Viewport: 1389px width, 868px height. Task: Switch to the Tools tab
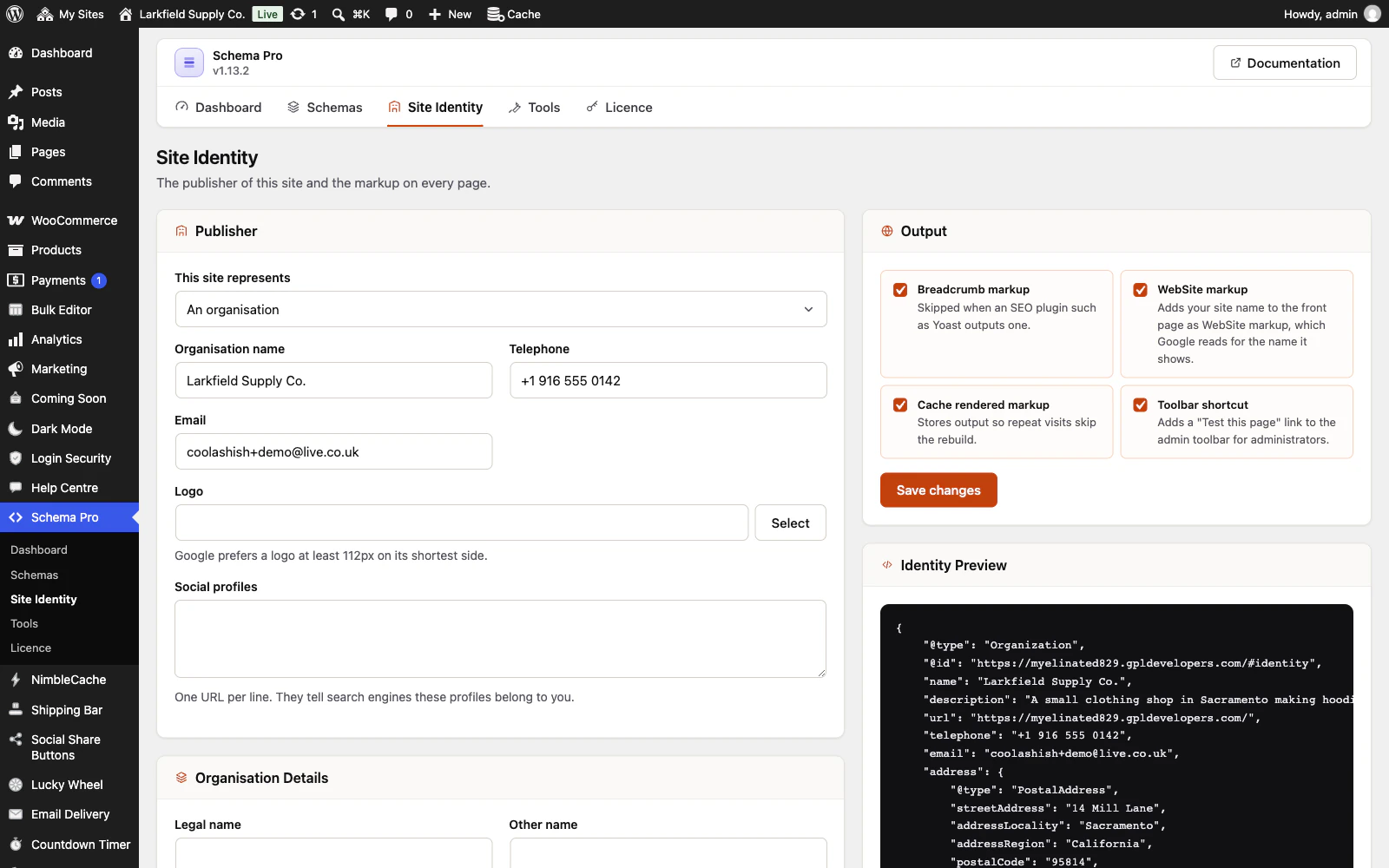[x=534, y=108]
